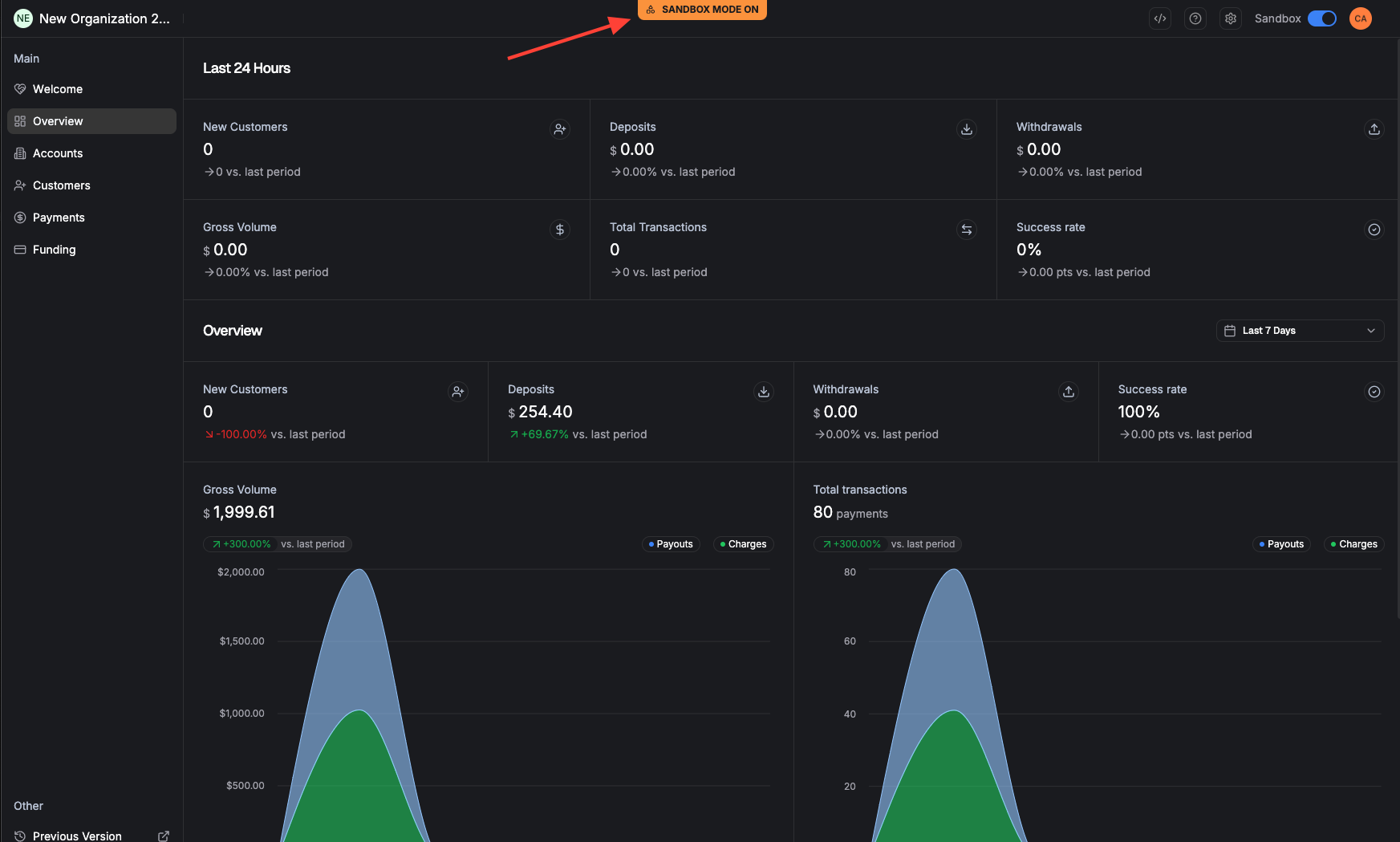
Task: Open the Funding section
Action: pos(54,250)
